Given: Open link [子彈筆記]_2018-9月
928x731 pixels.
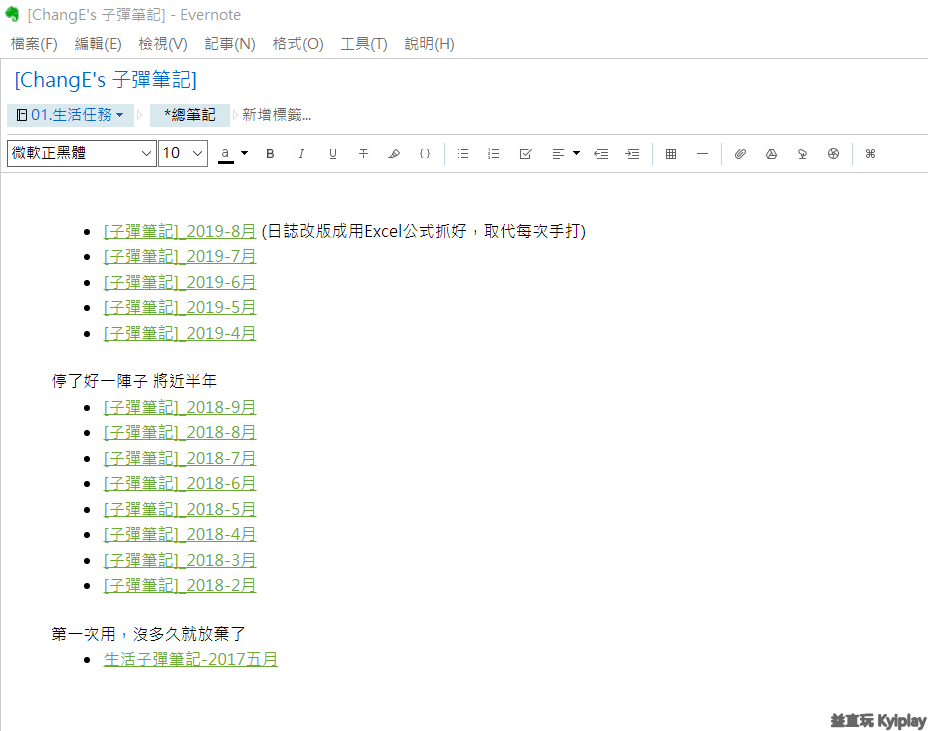Looking at the screenshot, I should 179,407.
